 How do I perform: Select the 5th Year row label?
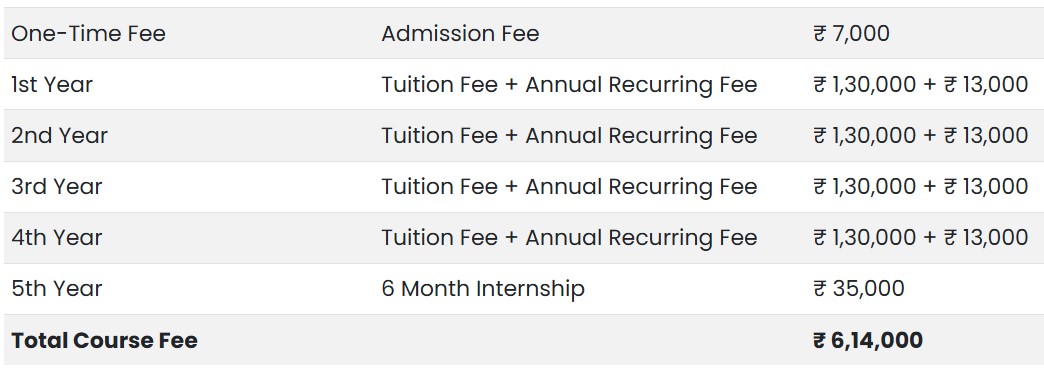57,288
